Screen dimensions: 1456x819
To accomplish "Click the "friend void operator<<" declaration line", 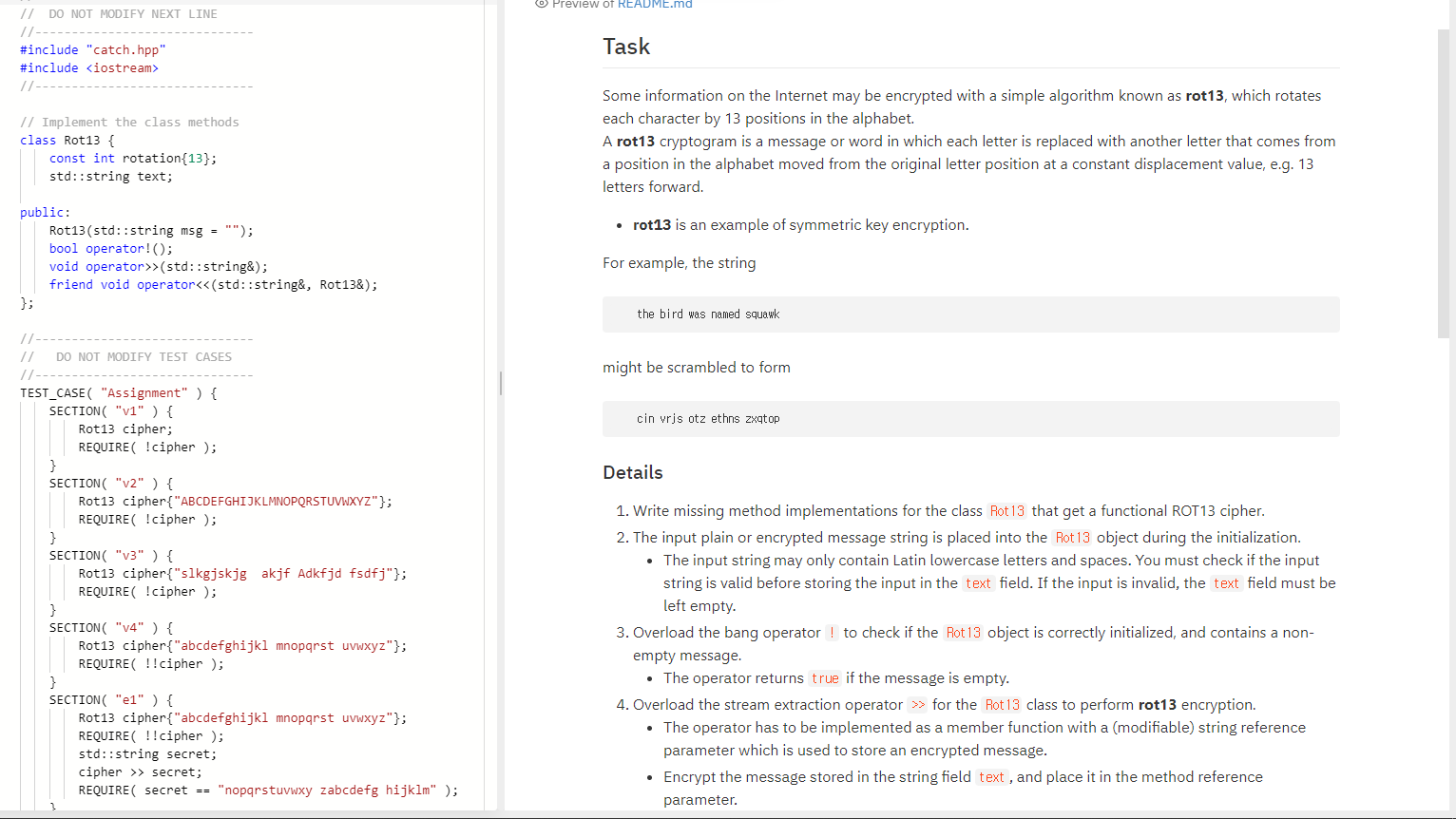I will coord(214,285).
